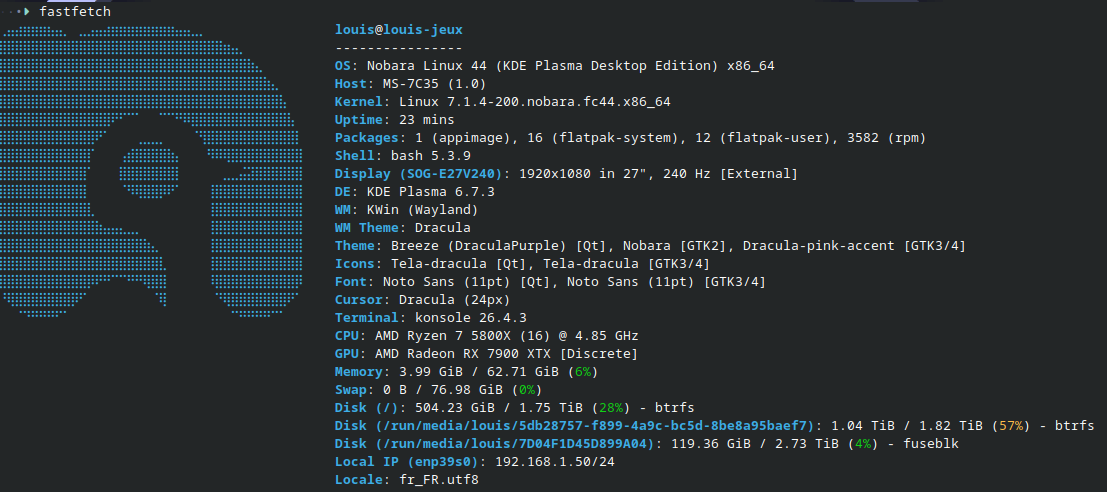
Task: Click the Shell value bash 5.3.9
Action: tap(429, 156)
